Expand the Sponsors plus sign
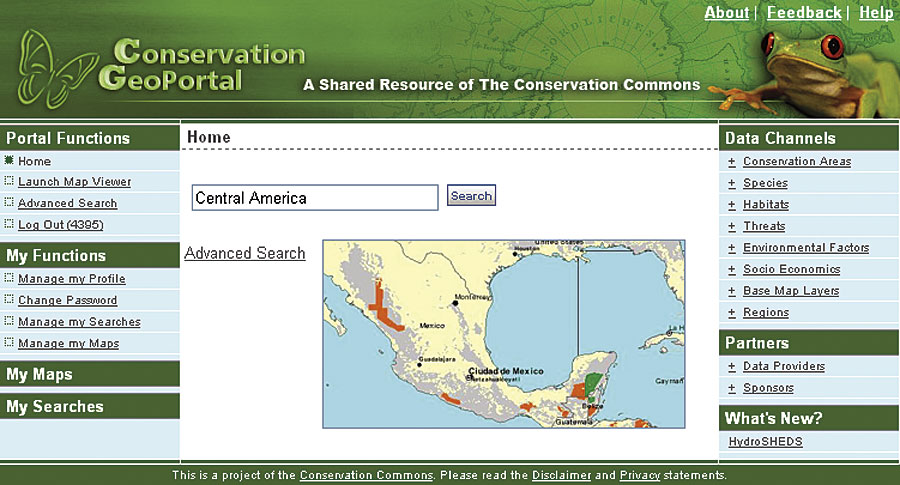900x485 pixels. click(x=731, y=389)
